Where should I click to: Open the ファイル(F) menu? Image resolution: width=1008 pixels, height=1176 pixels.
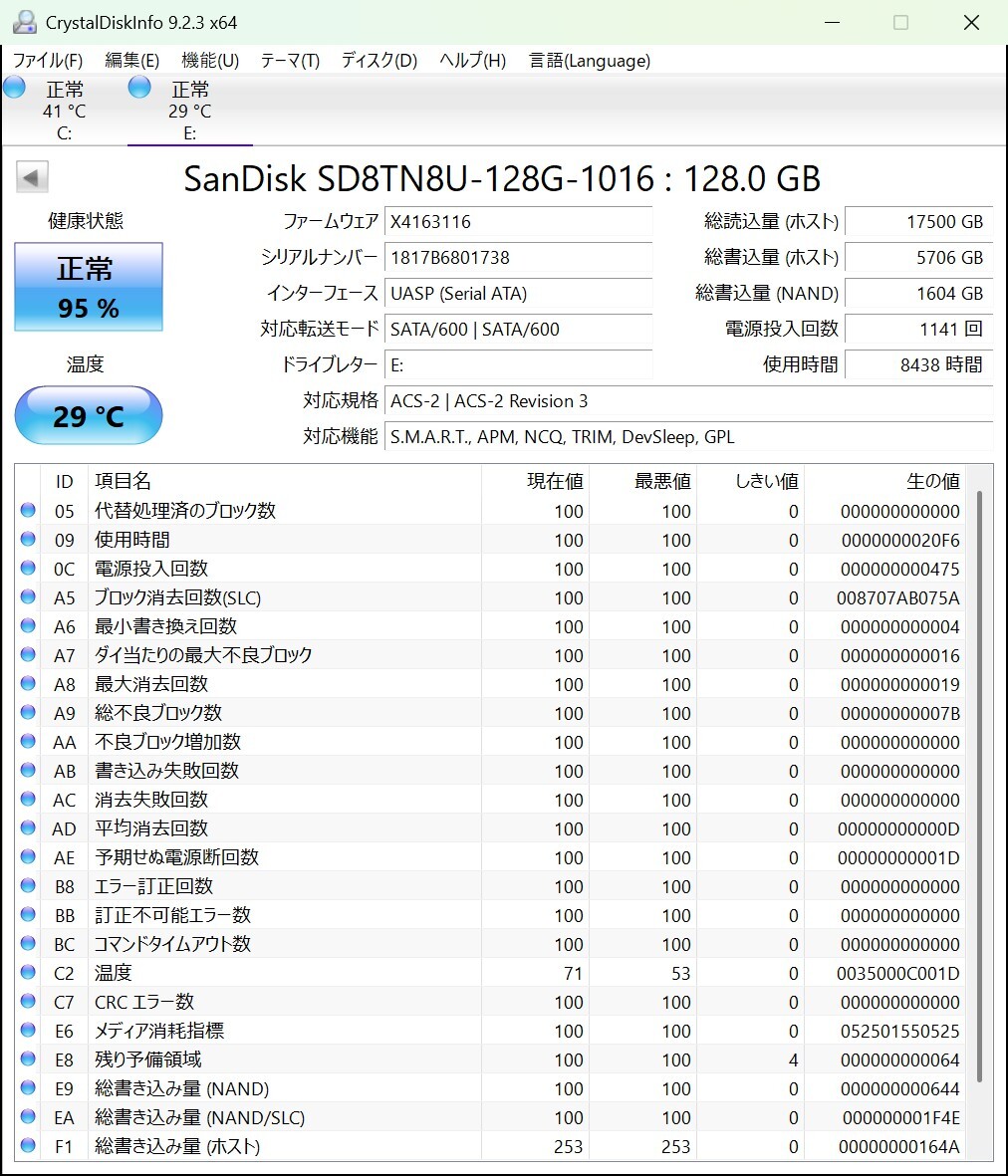[x=48, y=61]
